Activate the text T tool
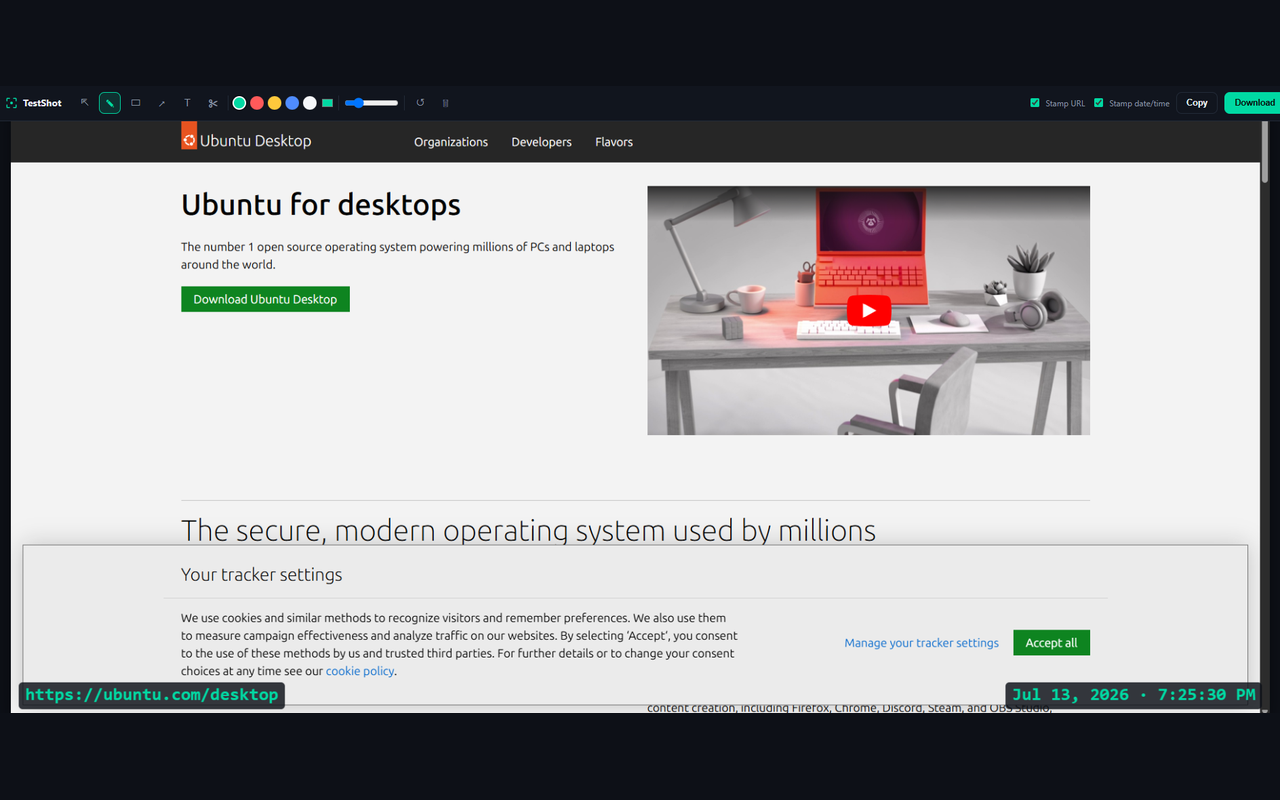Image resolution: width=1280 pixels, height=800 pixels. [x=187, y=103]
